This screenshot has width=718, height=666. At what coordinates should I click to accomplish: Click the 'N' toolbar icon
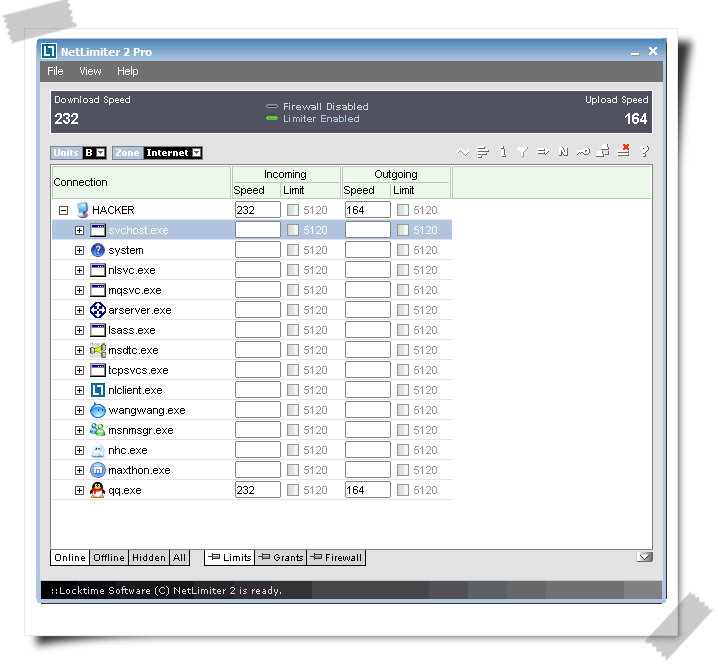click(x=564, y=152)
